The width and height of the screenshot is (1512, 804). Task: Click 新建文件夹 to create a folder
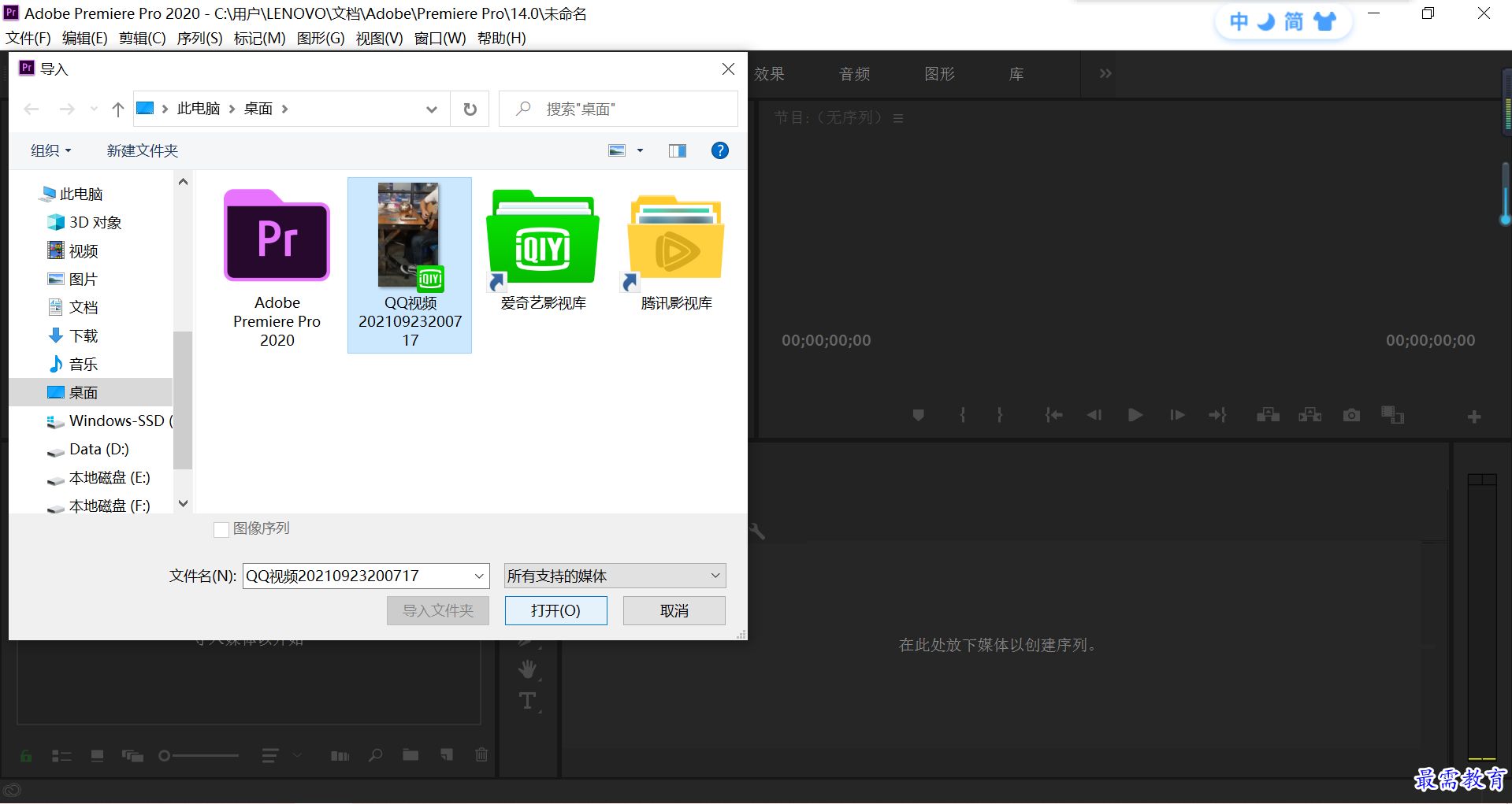click(x=143, y=150)
